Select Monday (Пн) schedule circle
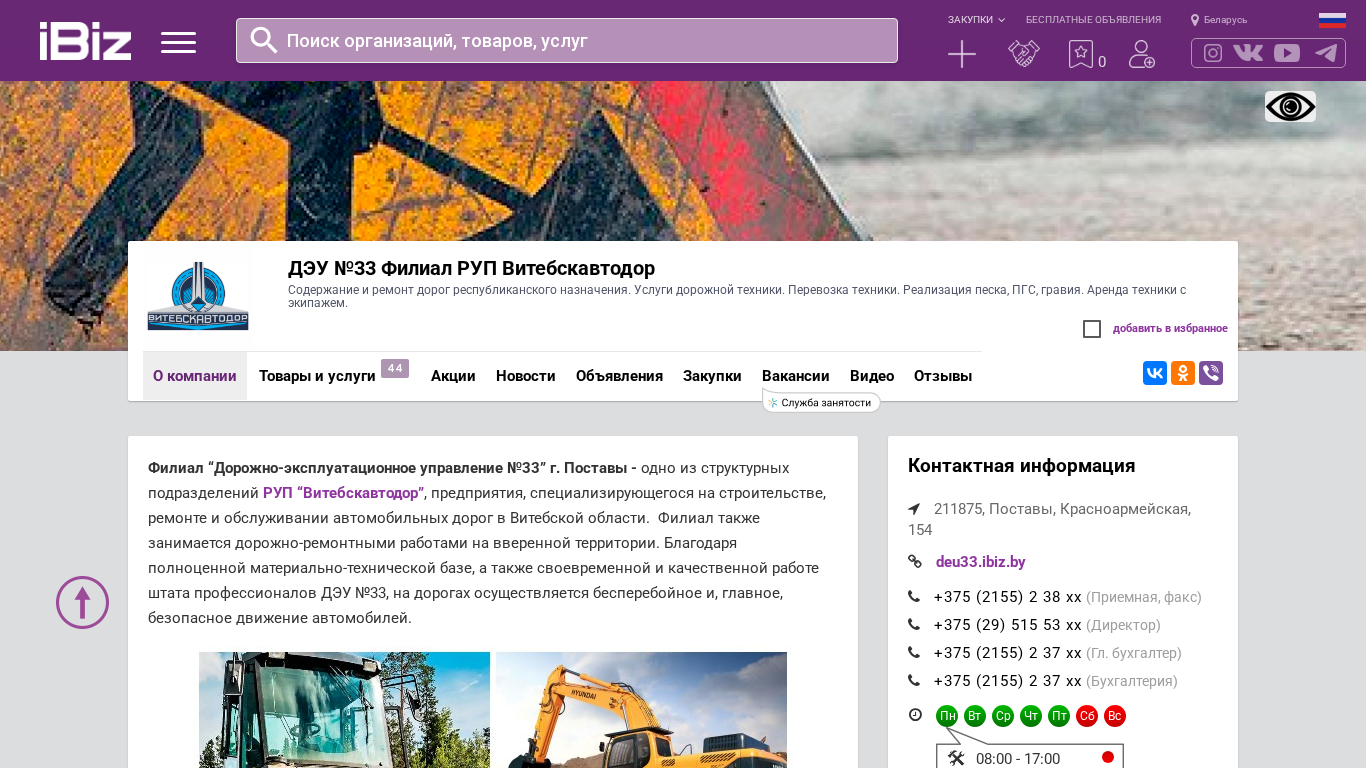1366x768 pixels. (x=947, y=716)
